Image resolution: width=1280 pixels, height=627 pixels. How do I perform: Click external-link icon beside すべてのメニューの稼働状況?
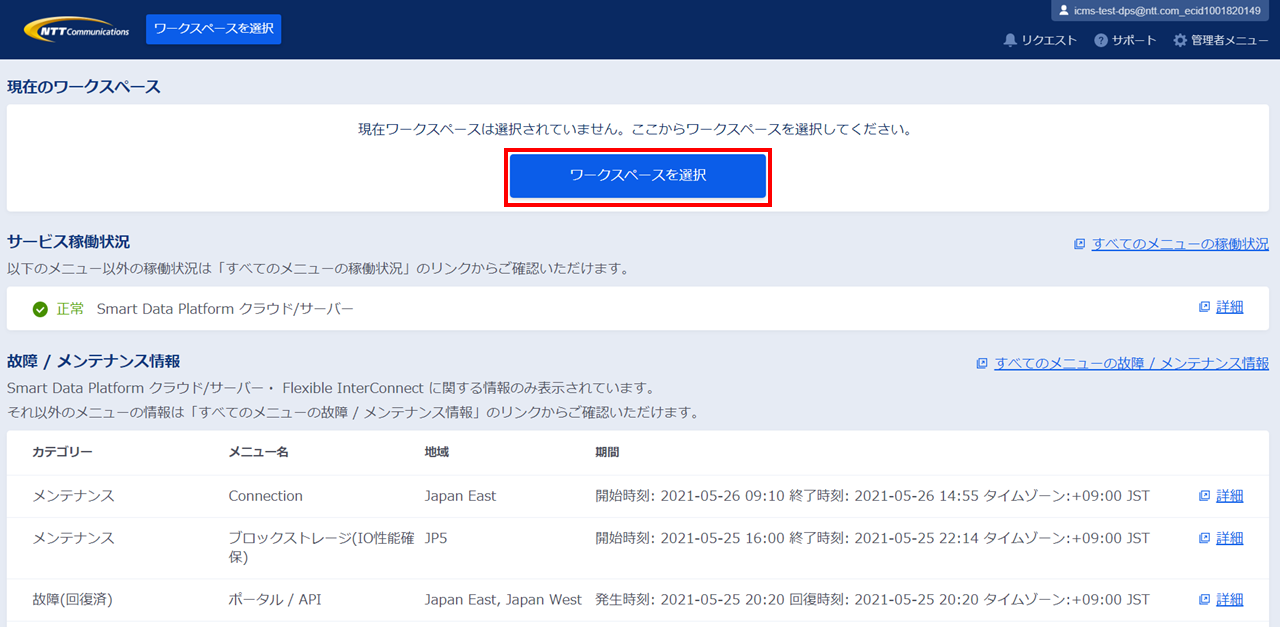click(1080, 244)
